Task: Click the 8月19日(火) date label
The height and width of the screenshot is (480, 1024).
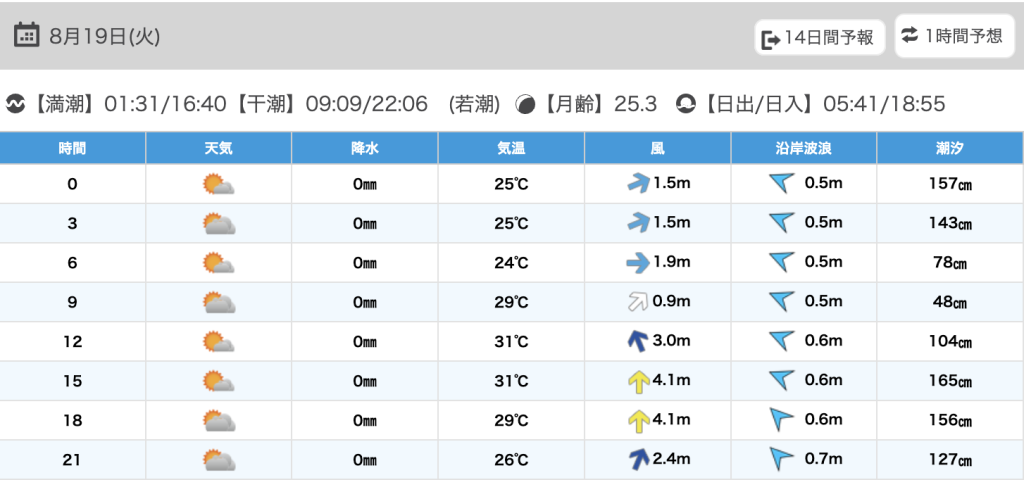Action: pos(104,37)
